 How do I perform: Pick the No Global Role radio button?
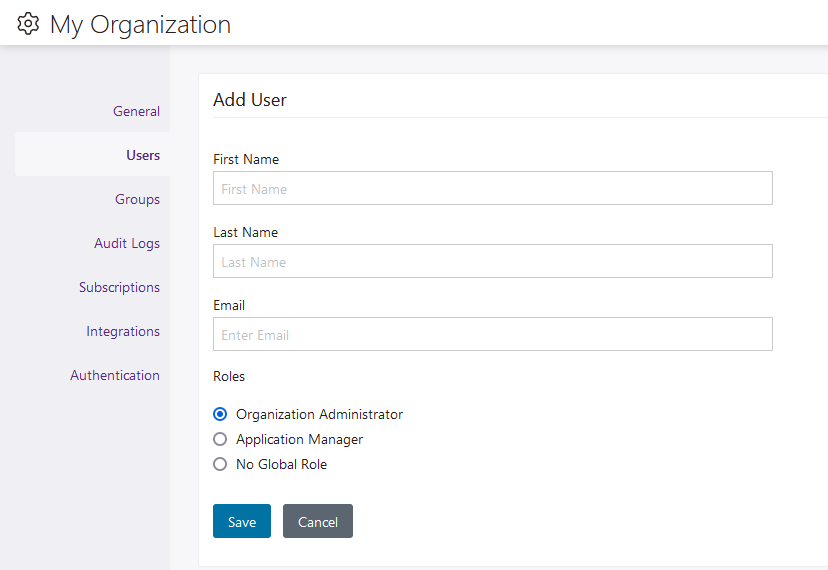(x=220, y=464)
